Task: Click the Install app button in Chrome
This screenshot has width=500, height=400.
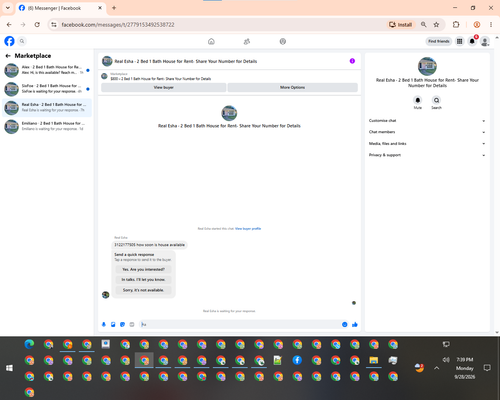Action: click(401, 25)
